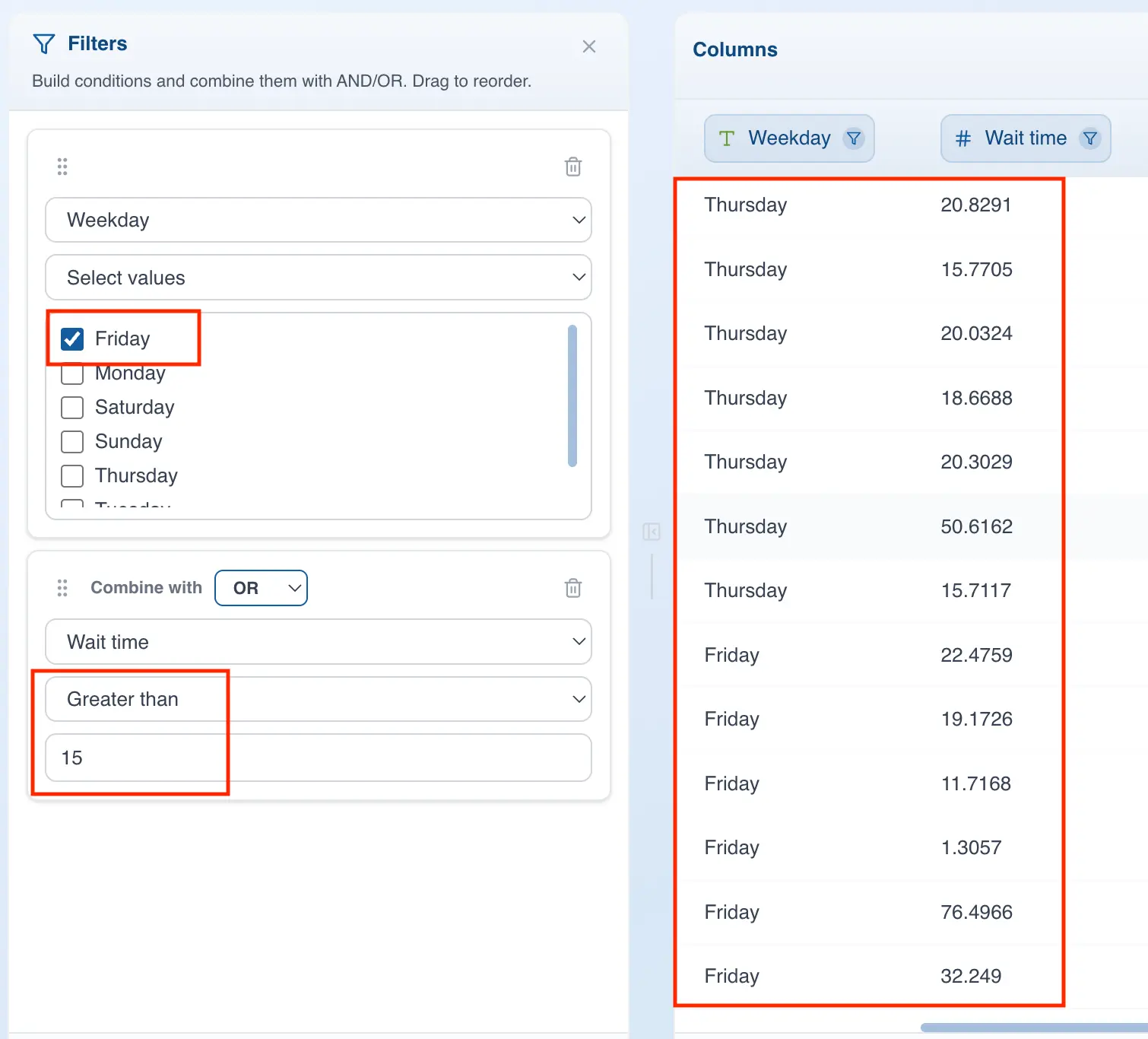The height and width of the screenshot is (1039, 1148).
Task: Click the filter icon on Wait time column
Action: tap(1090, 138)
